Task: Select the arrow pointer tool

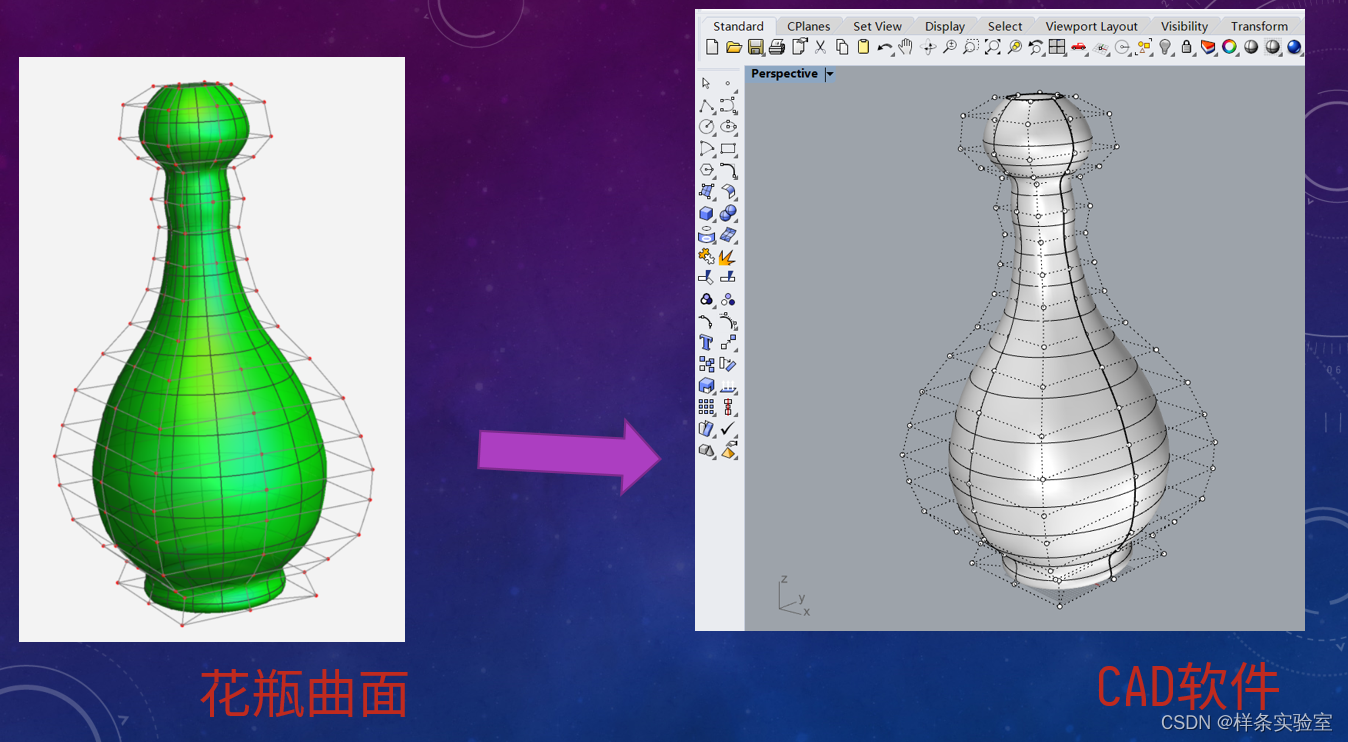Action: click(x=705, y=82)
